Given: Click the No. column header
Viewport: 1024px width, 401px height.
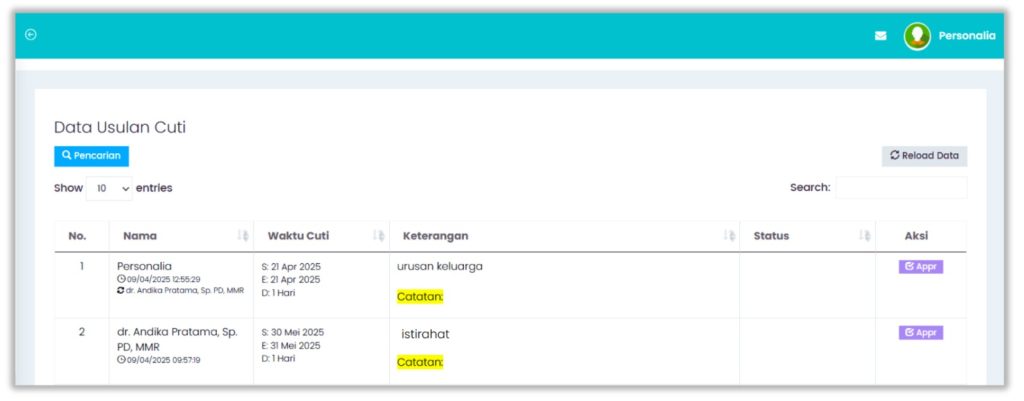Looking at the screenshot, I should coord(78,236).
